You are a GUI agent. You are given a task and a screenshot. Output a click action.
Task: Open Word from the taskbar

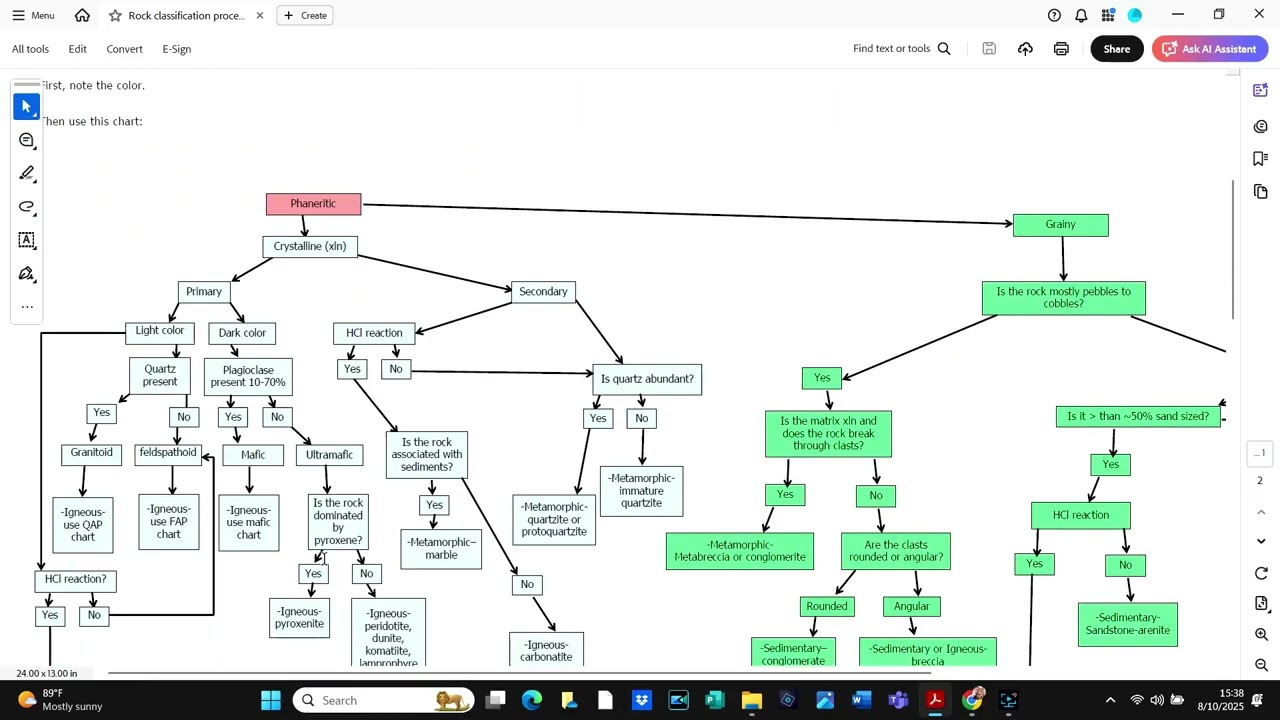861,700
